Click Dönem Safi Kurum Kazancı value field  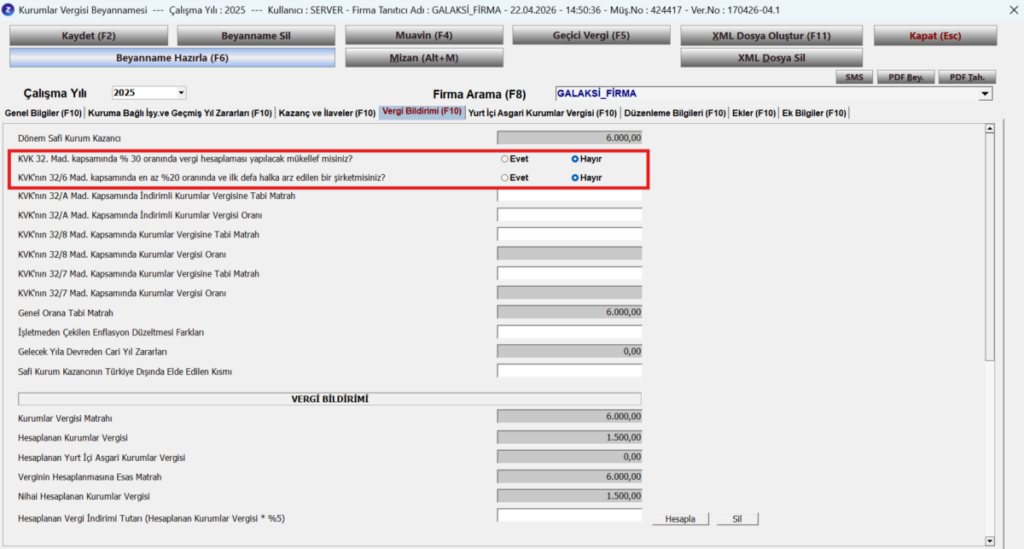click(569, 138)
